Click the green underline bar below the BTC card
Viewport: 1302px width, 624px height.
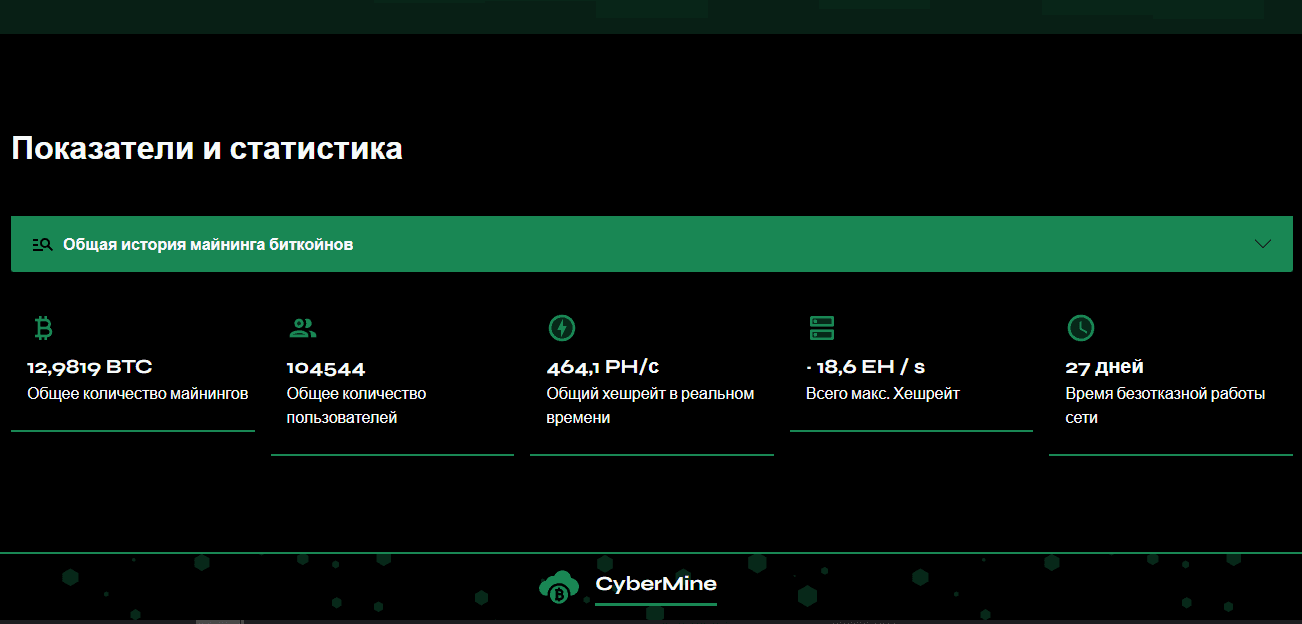(133, 429)
